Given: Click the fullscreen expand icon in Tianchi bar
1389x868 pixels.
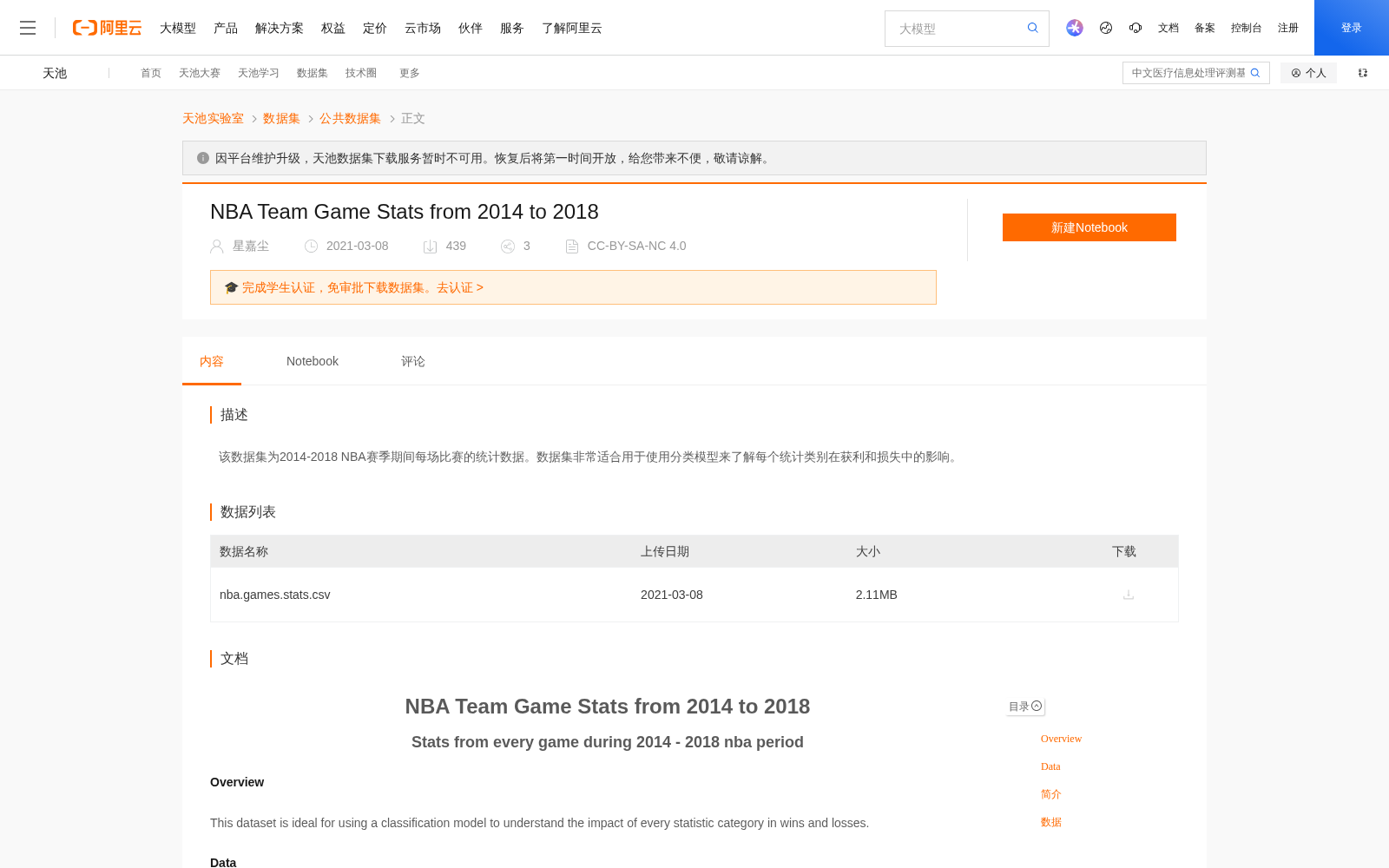Looking at the screenshot, I should (1363, 73).
